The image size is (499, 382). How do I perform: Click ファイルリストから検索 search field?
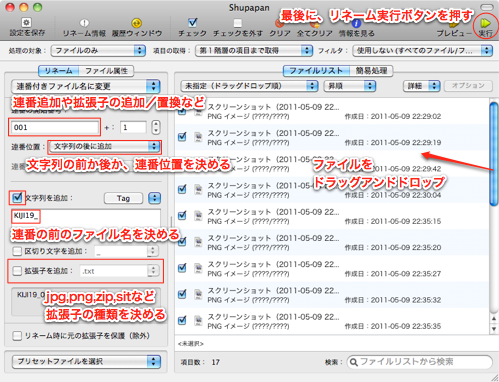pos(420,362)
